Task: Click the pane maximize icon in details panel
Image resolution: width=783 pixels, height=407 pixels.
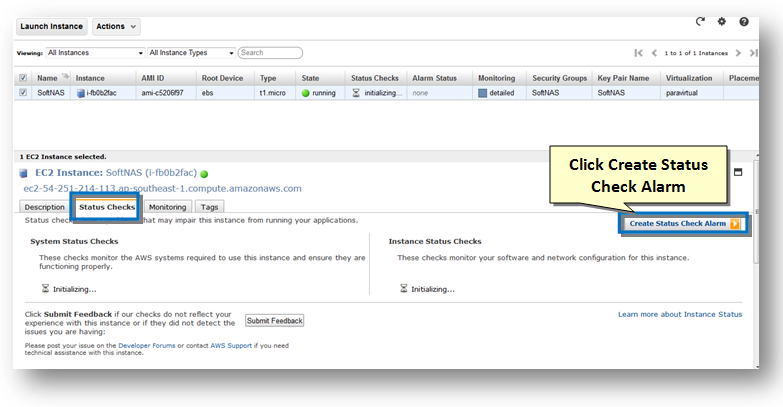Action: [x=739, y=172]
